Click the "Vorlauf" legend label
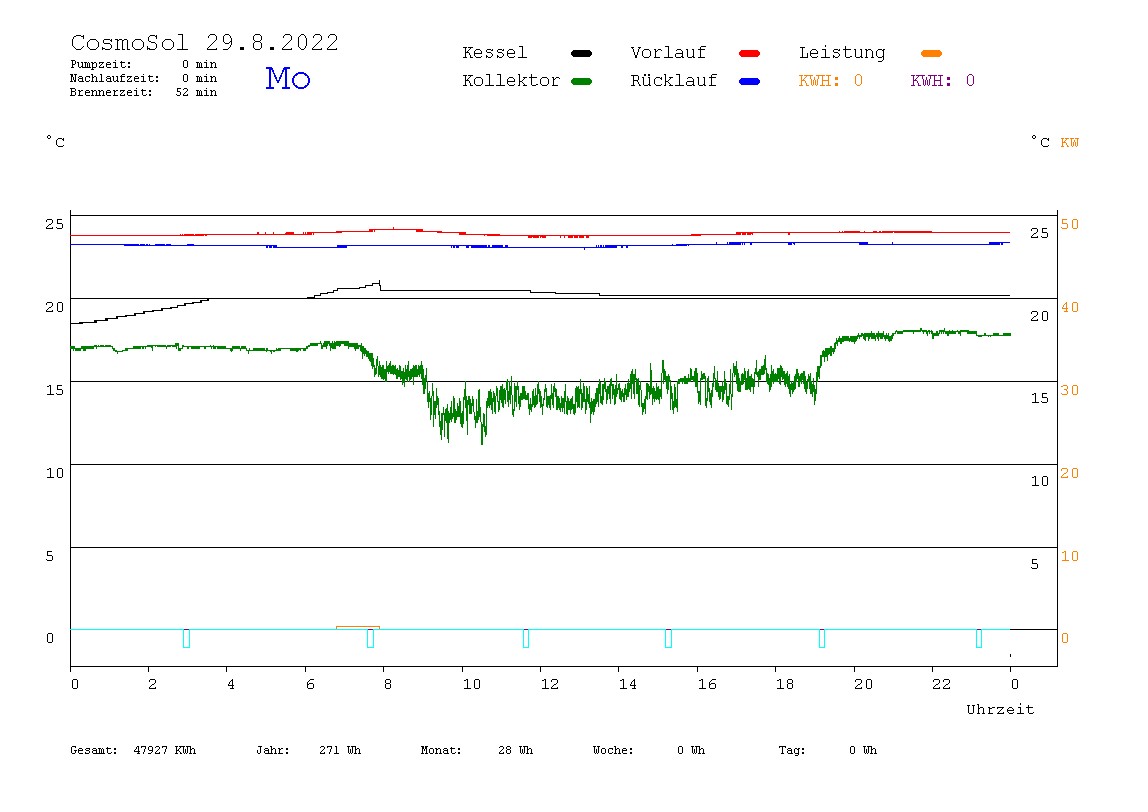 [x=668, y=53]
